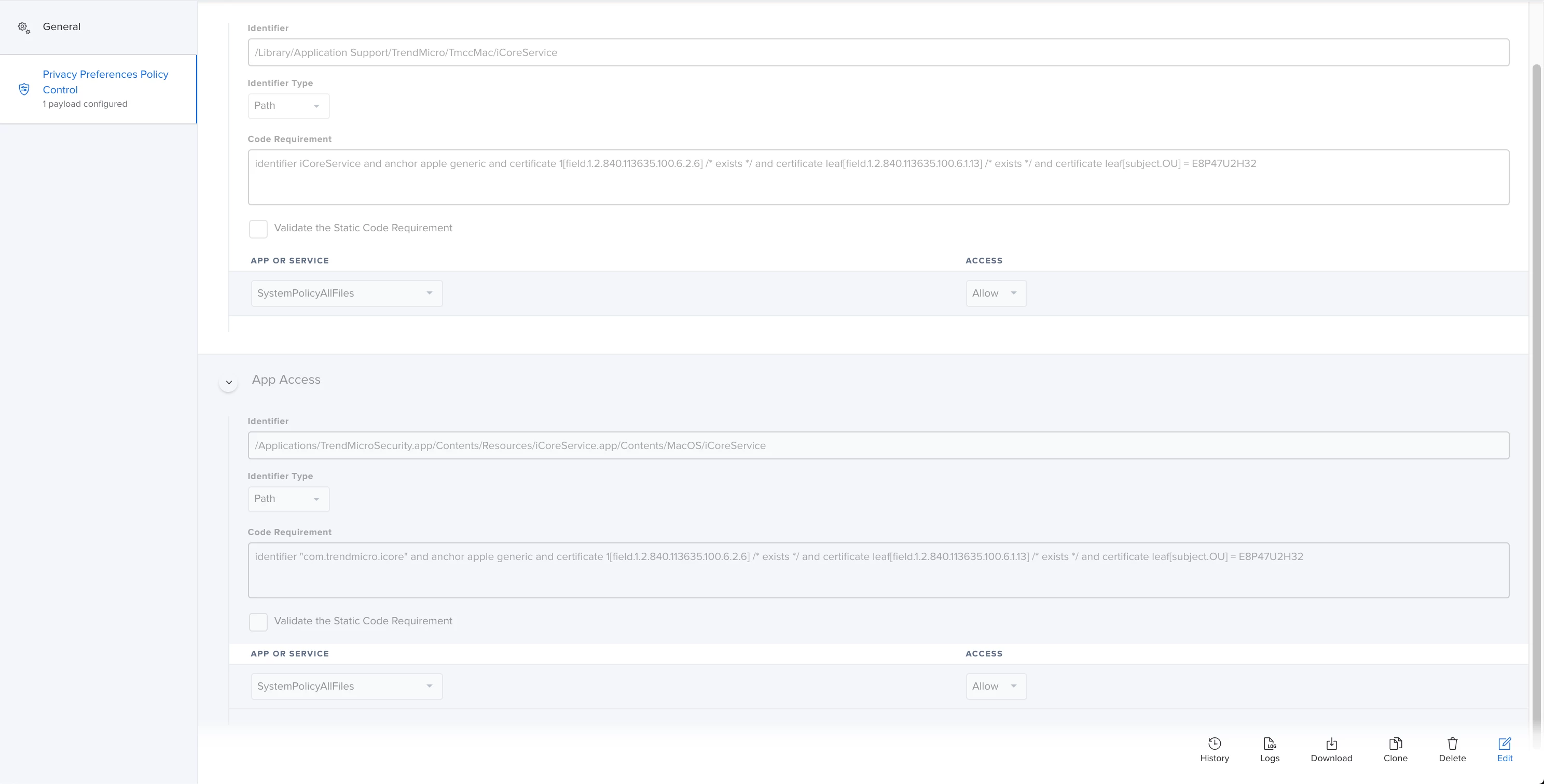The width and height of the screenshot is (1544, 784).
Task: Open second Identifier Type Path dropdown
Action: (x=288, y=499)
